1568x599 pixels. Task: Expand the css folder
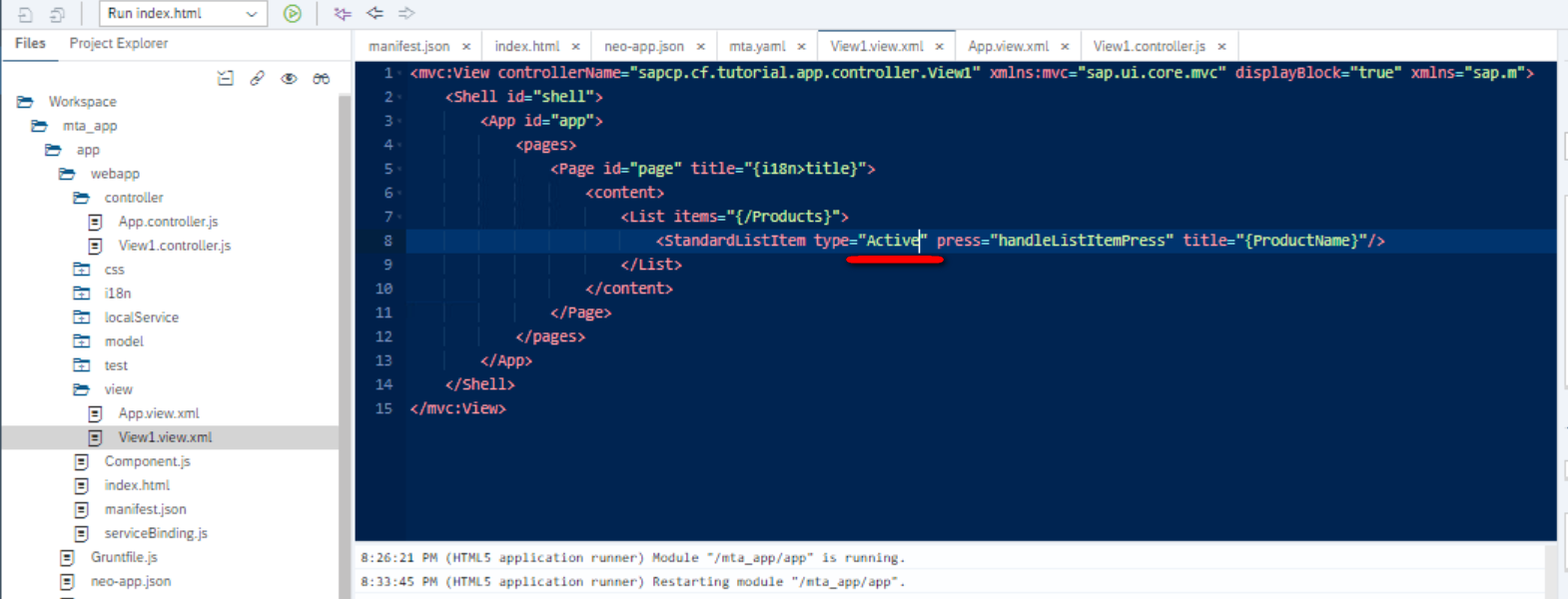81,270
